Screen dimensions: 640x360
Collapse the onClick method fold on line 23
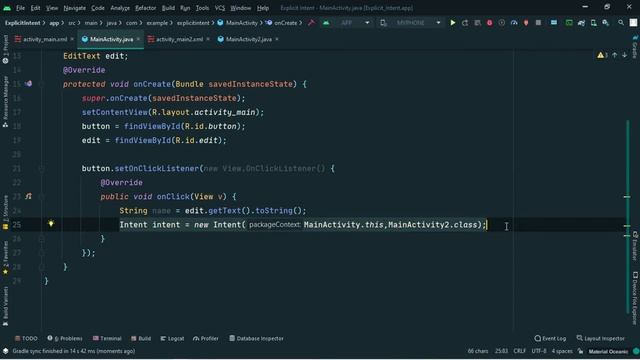pos(42,196)
